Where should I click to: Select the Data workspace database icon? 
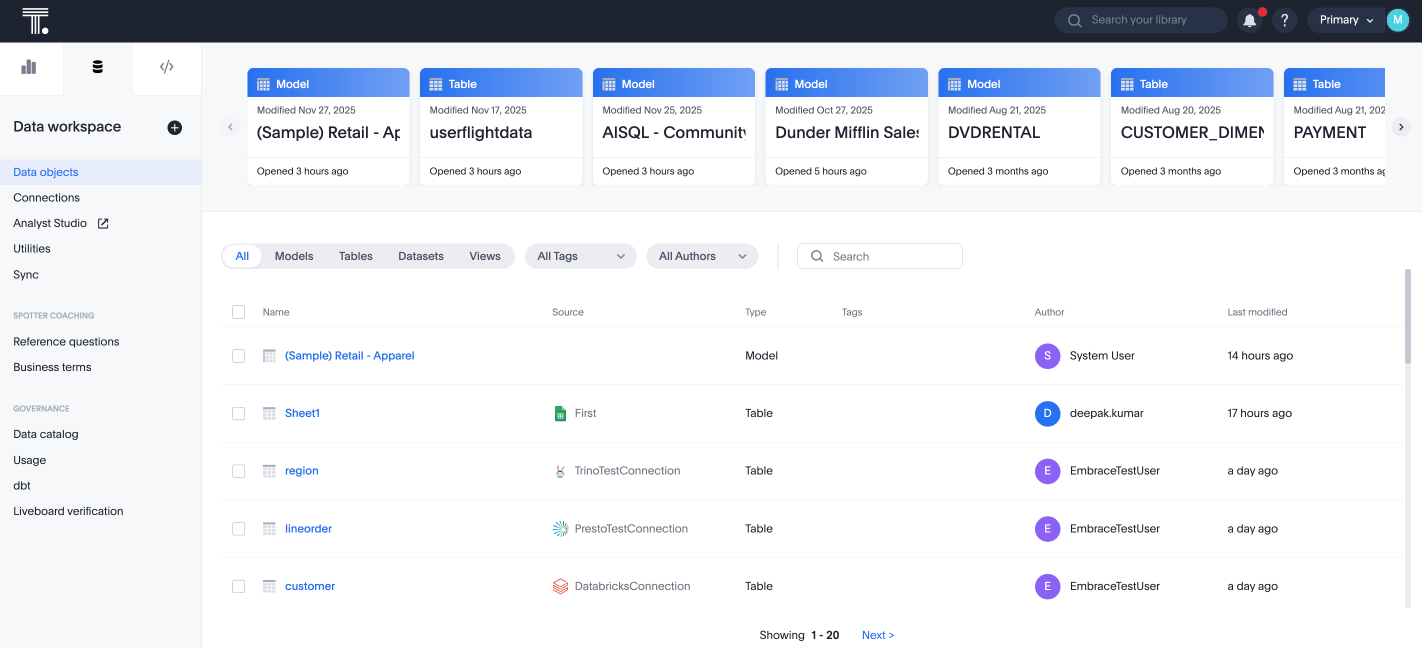pos(99,64)
